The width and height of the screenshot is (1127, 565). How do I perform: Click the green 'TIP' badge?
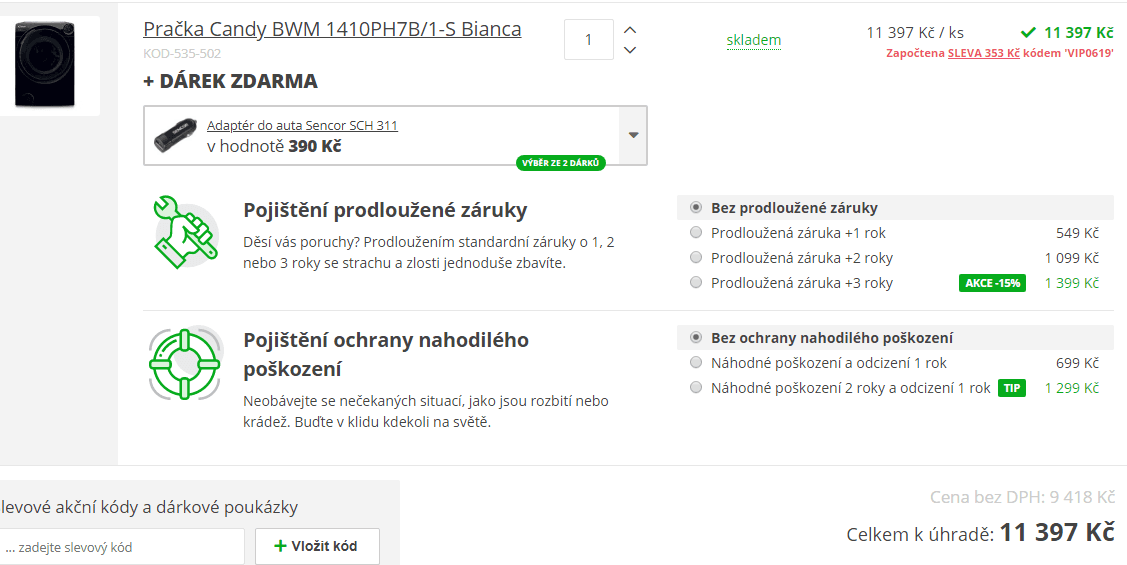point(1011,388)
